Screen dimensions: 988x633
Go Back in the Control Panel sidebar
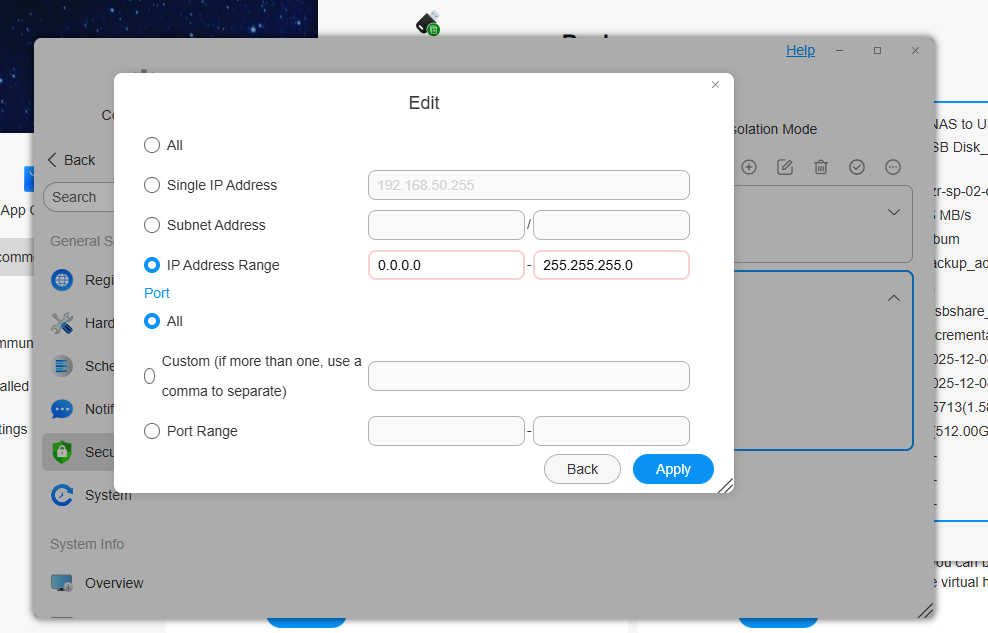click(71, 160)
